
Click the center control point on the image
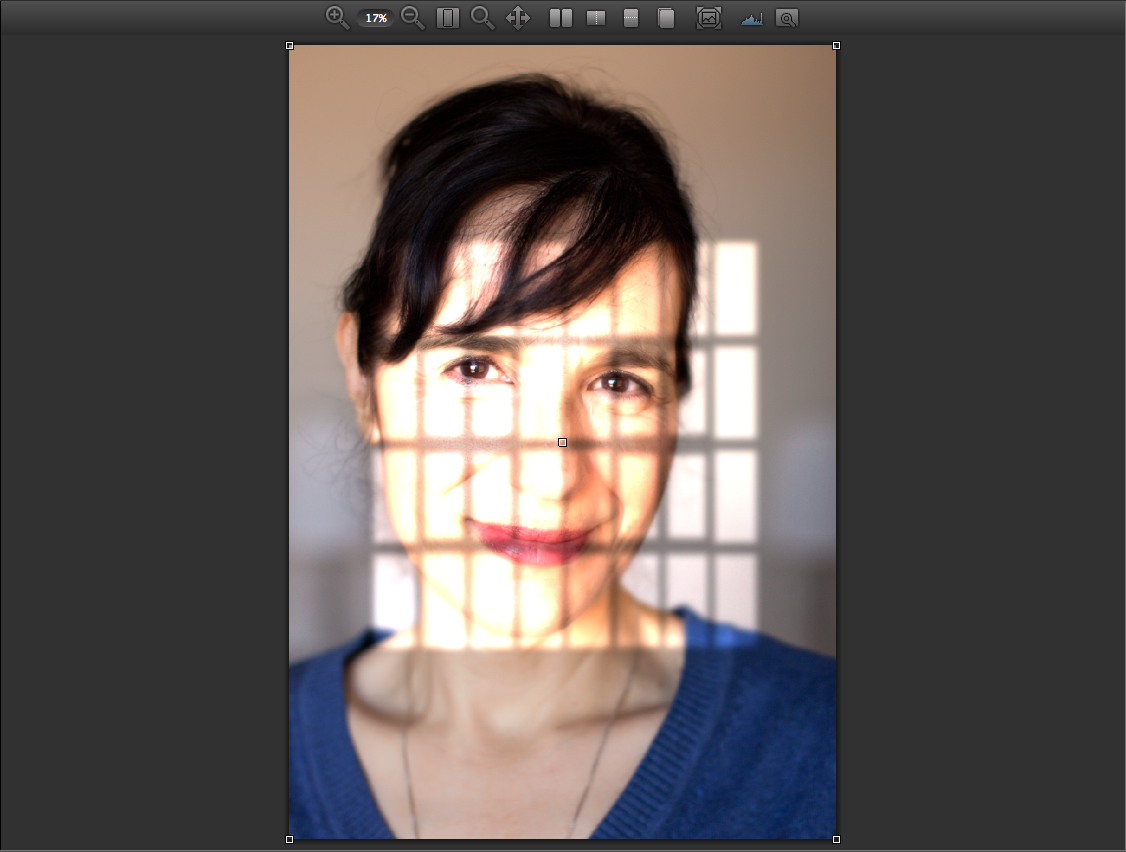coord(562,443)
